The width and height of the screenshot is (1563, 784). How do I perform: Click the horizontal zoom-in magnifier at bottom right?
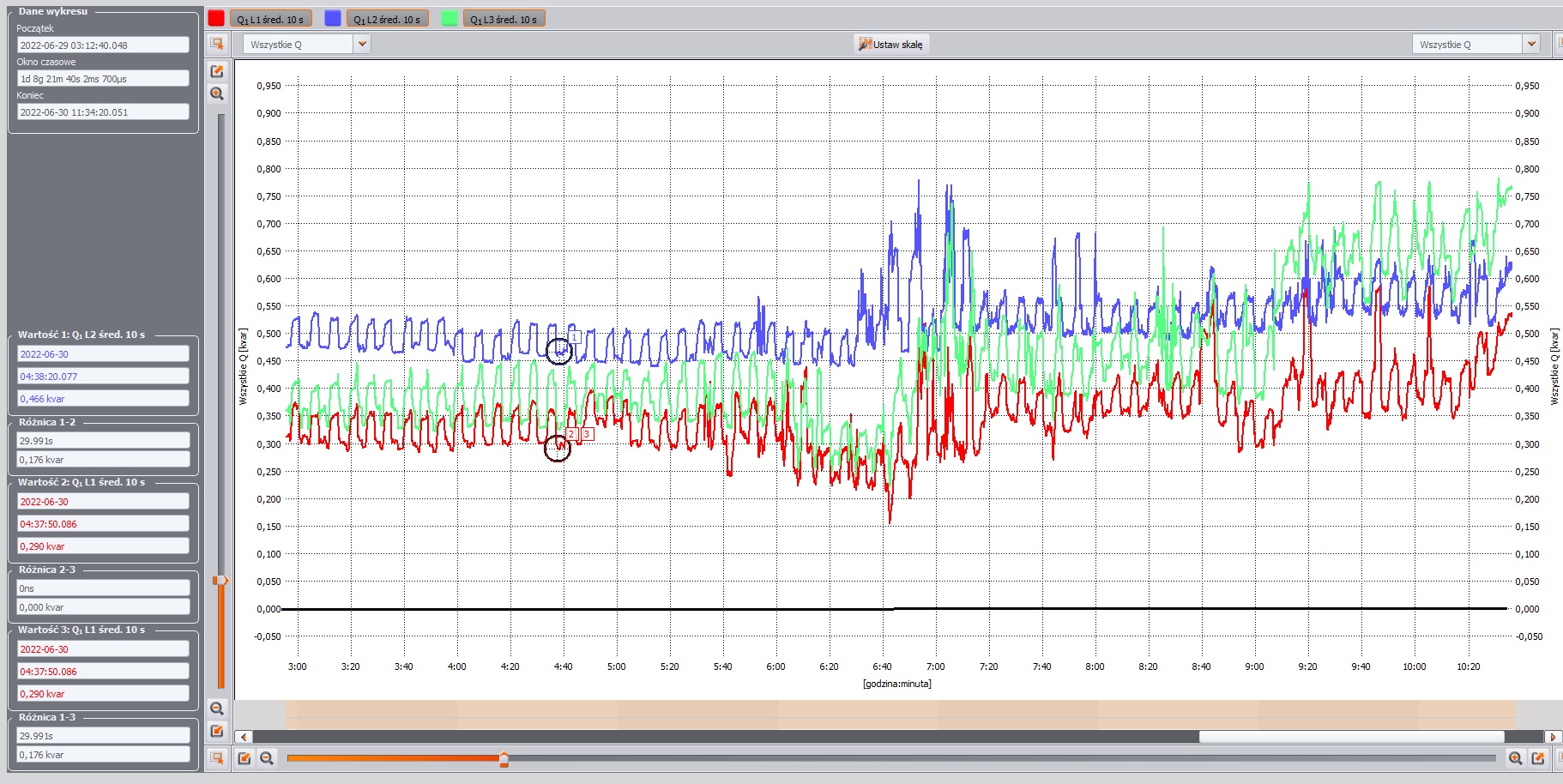coord(1515,758)
